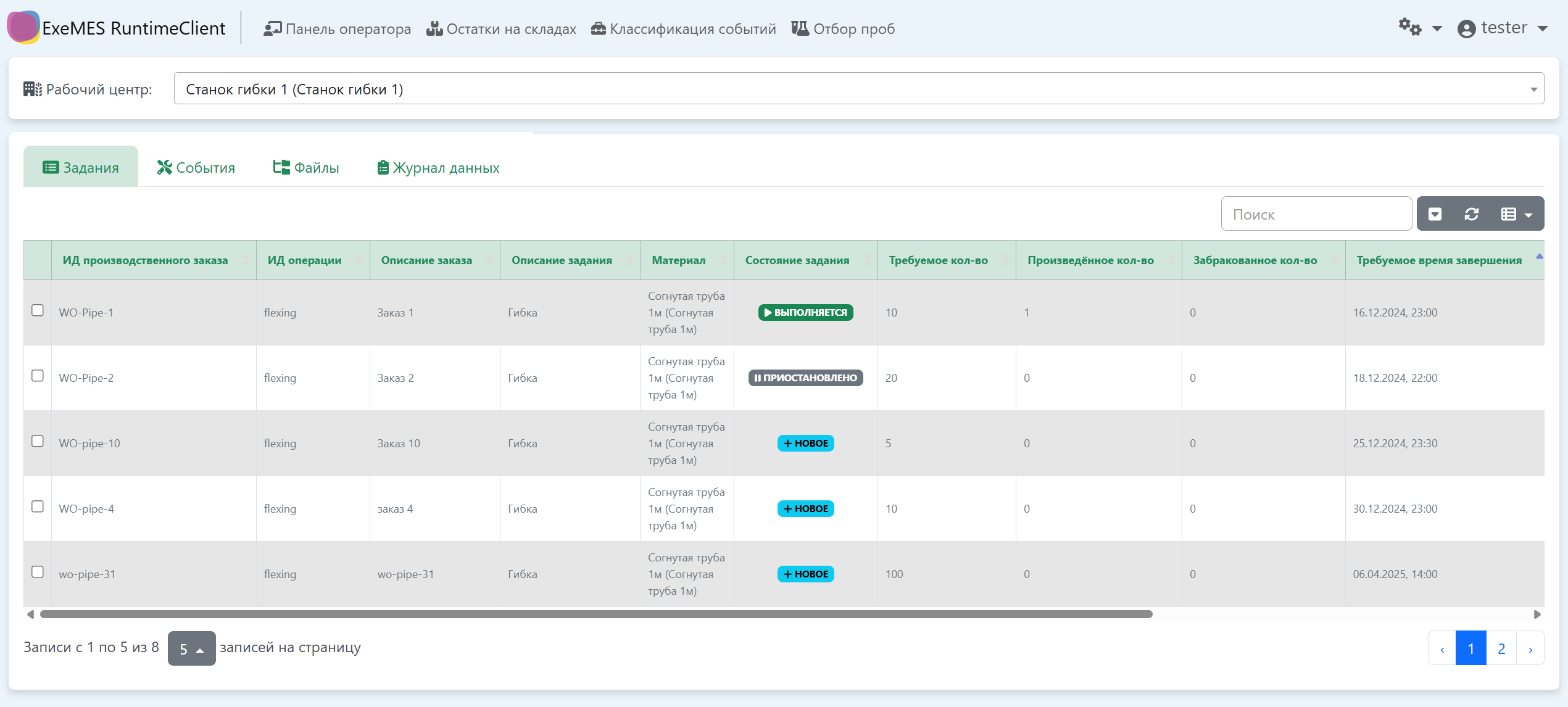Image resolution: width=1568 pixels, height=707 pixels.
Task: Sort by Состояние задания column header
Action: [805, 260]
